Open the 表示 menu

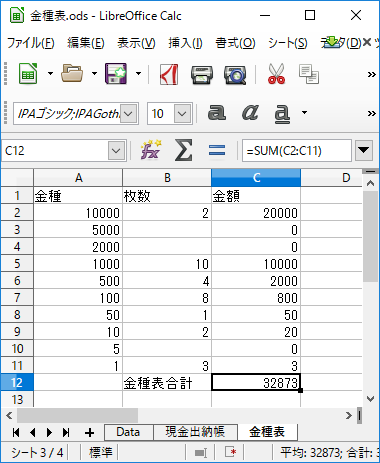coord(136,43)
